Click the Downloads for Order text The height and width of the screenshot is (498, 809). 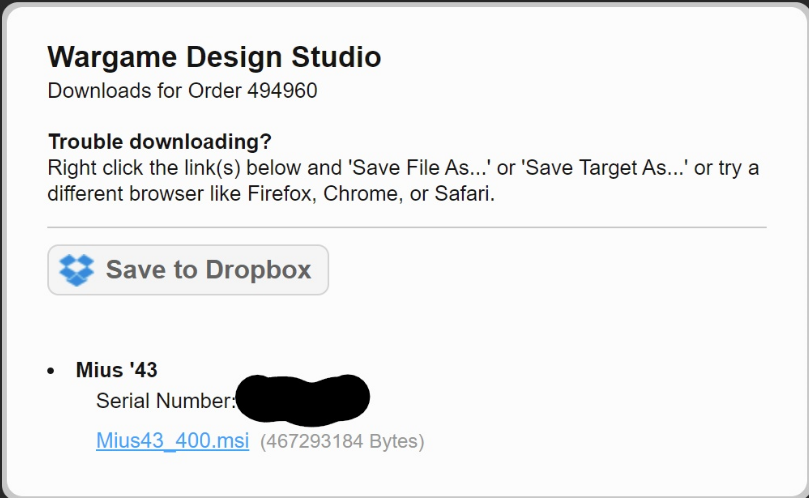point(144,91)
